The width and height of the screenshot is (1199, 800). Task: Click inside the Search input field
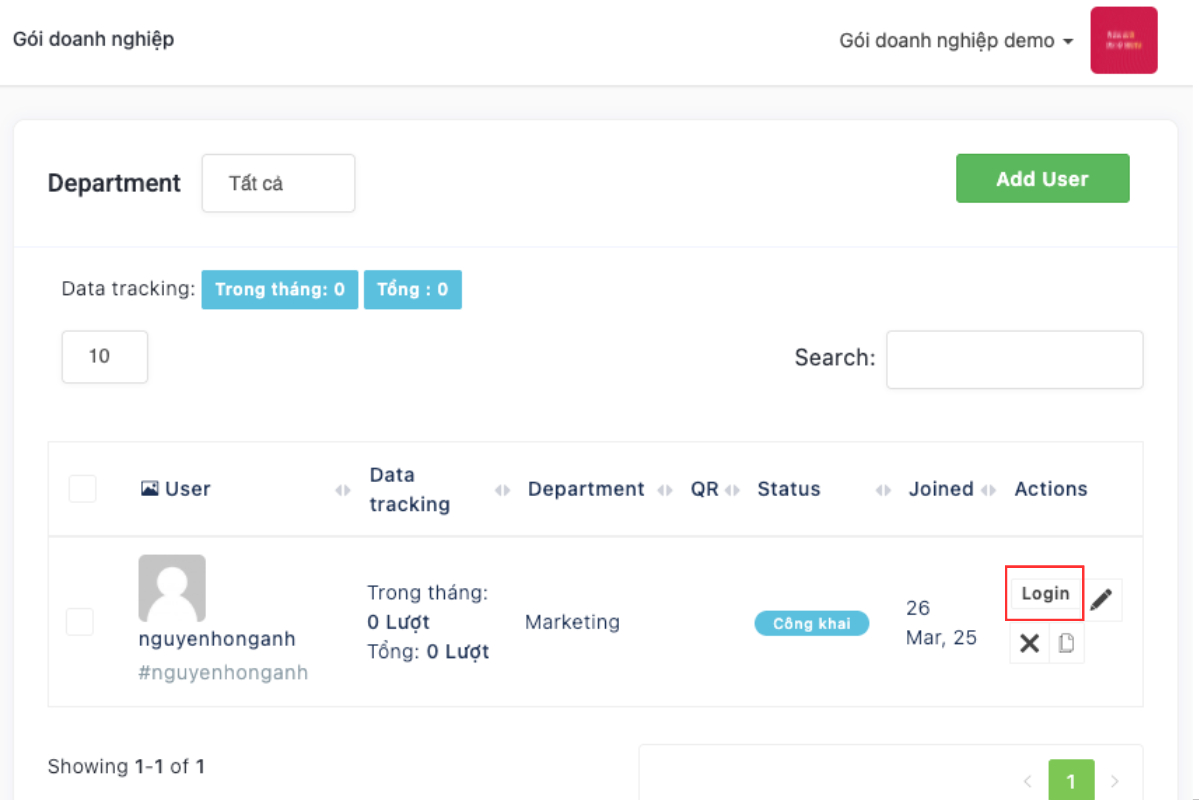1014,360
